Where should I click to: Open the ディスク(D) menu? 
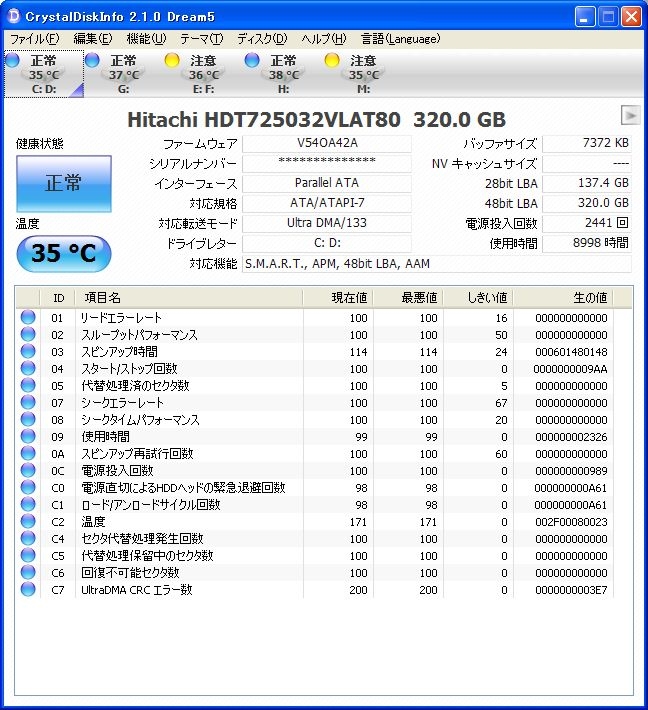coord(262,39)
